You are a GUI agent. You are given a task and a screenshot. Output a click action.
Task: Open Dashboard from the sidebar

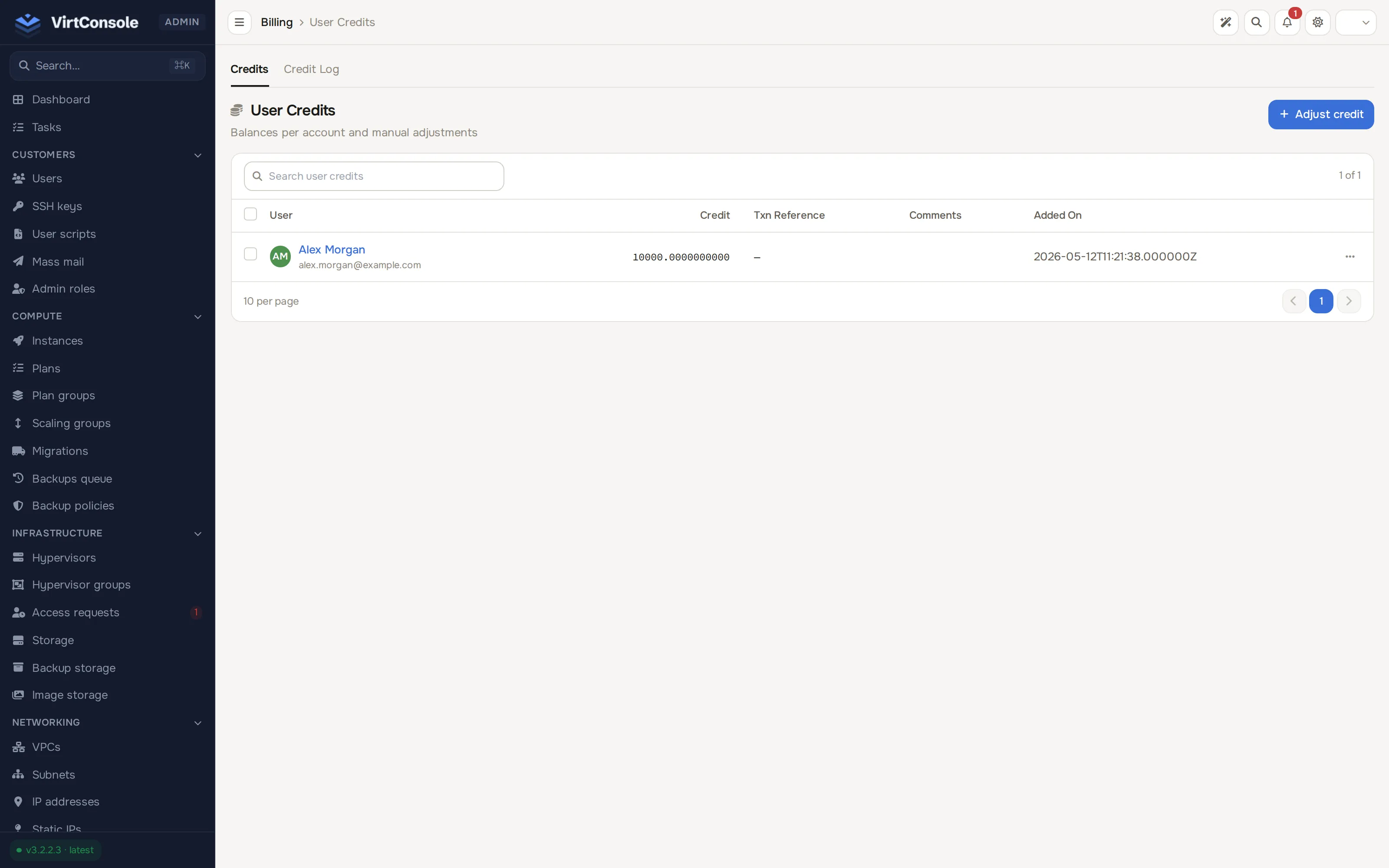click(107, 99)
